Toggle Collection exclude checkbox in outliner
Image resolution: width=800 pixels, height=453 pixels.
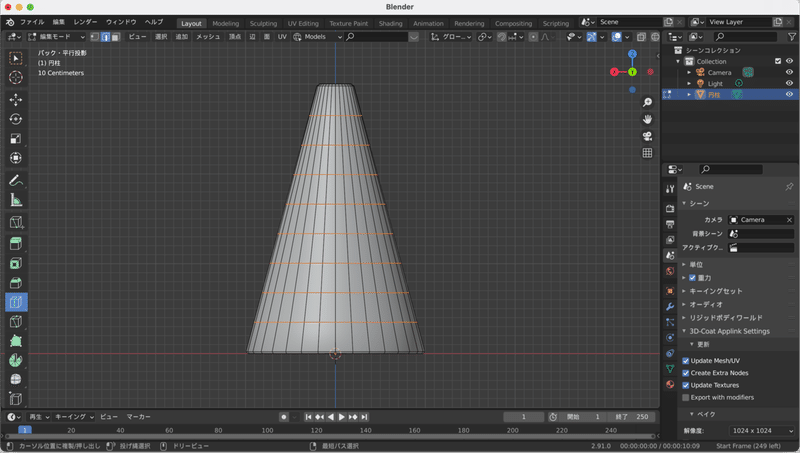[x=778, y=61]
